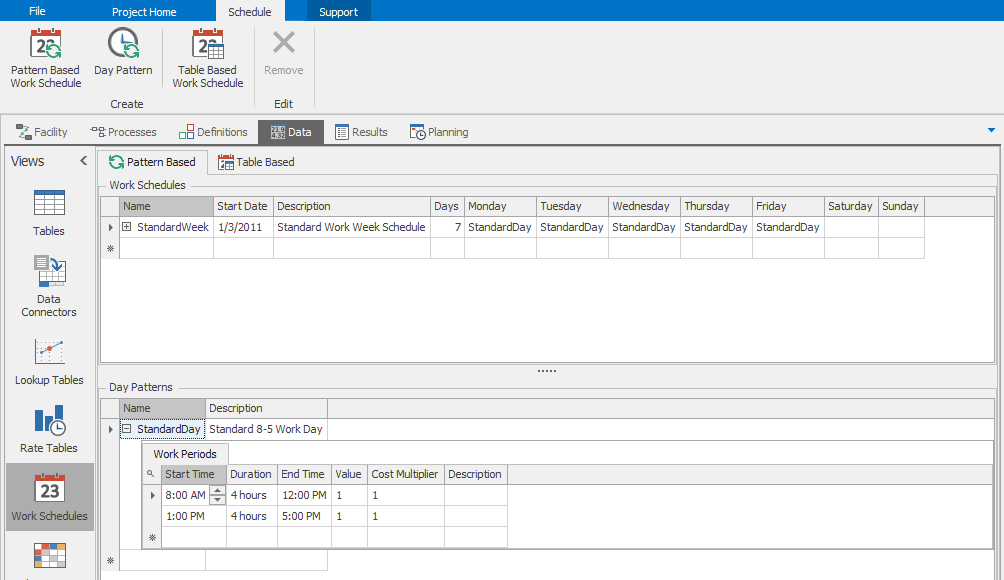Screen dimensions: 1004x580
Task: Select the 5:00 PM end time cell
Action: coord(304,516)
